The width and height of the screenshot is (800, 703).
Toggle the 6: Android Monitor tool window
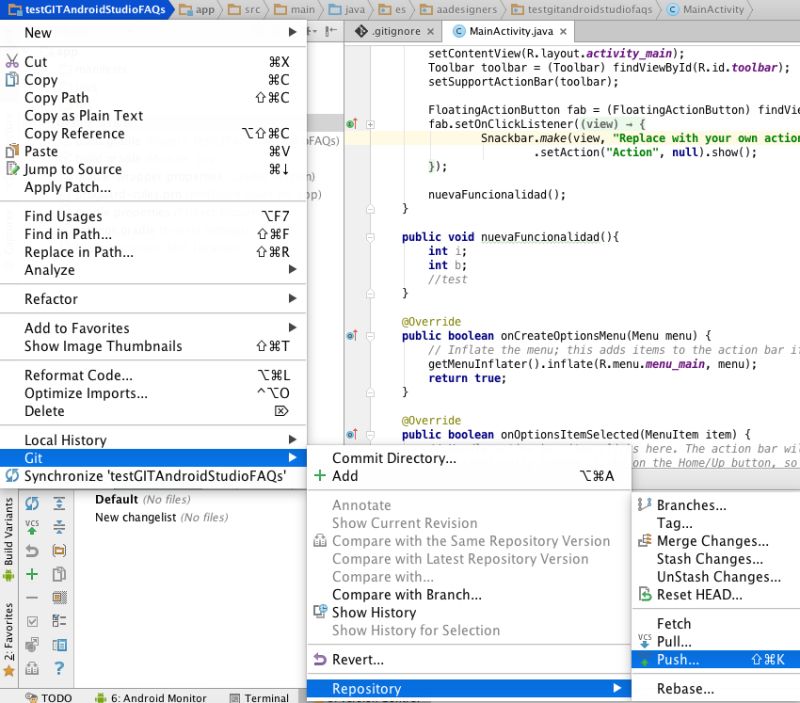coord(151,697)
